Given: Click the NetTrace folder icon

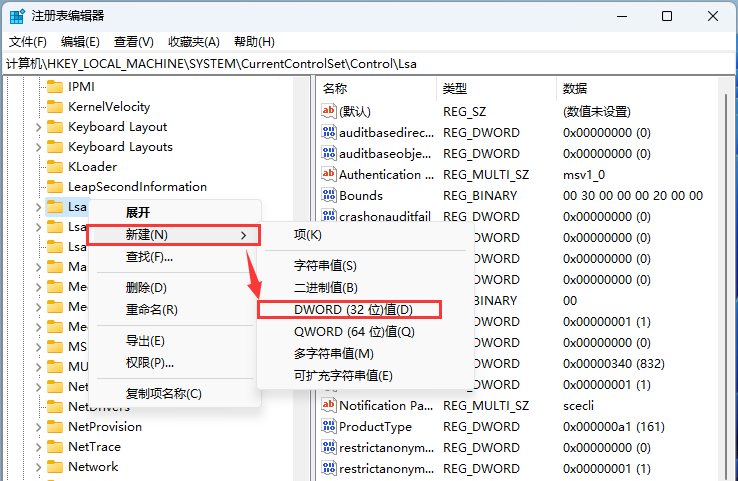Looking at the screenshot, I should click(x=55, y=447).
